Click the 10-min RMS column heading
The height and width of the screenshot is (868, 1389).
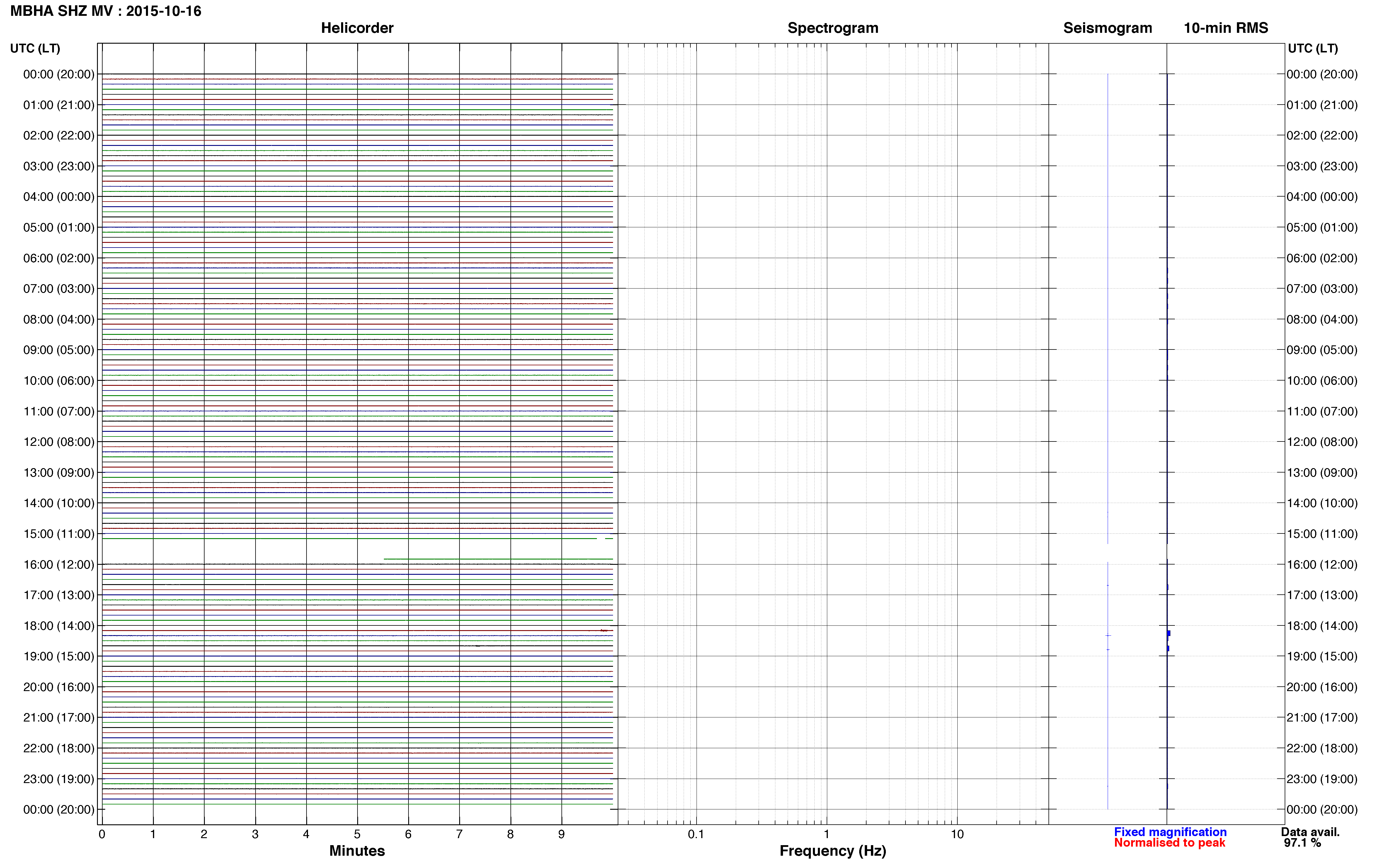[x=1226, y=28]
